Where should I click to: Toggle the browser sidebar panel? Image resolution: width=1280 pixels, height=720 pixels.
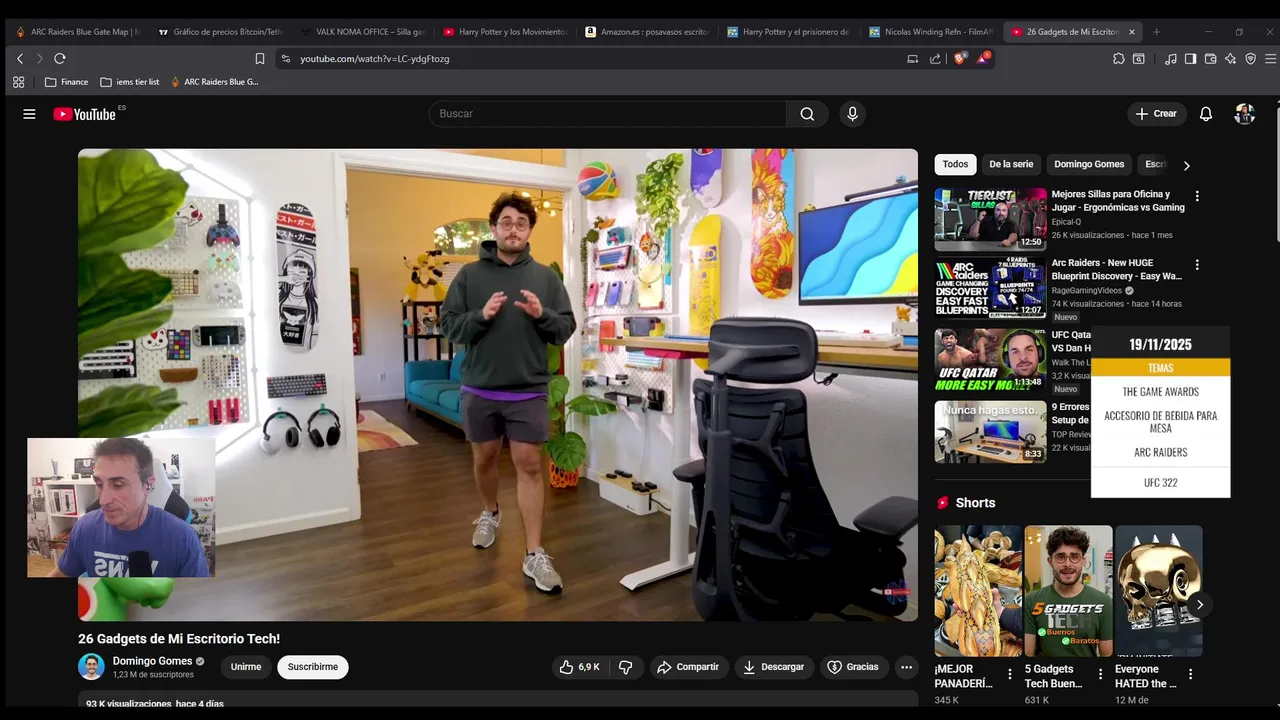(1190, 59)
